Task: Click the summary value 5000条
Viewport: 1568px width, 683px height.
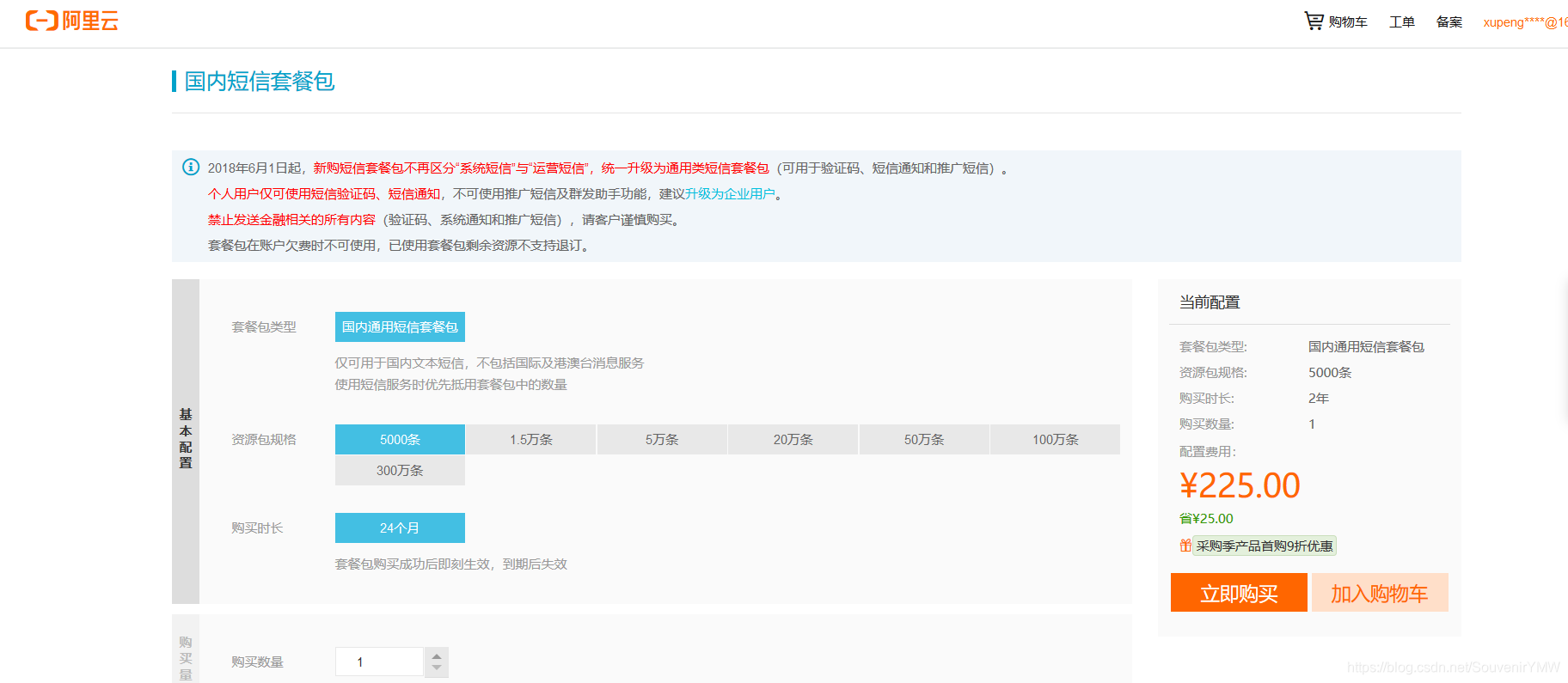Action: [x=1330, y=372]
